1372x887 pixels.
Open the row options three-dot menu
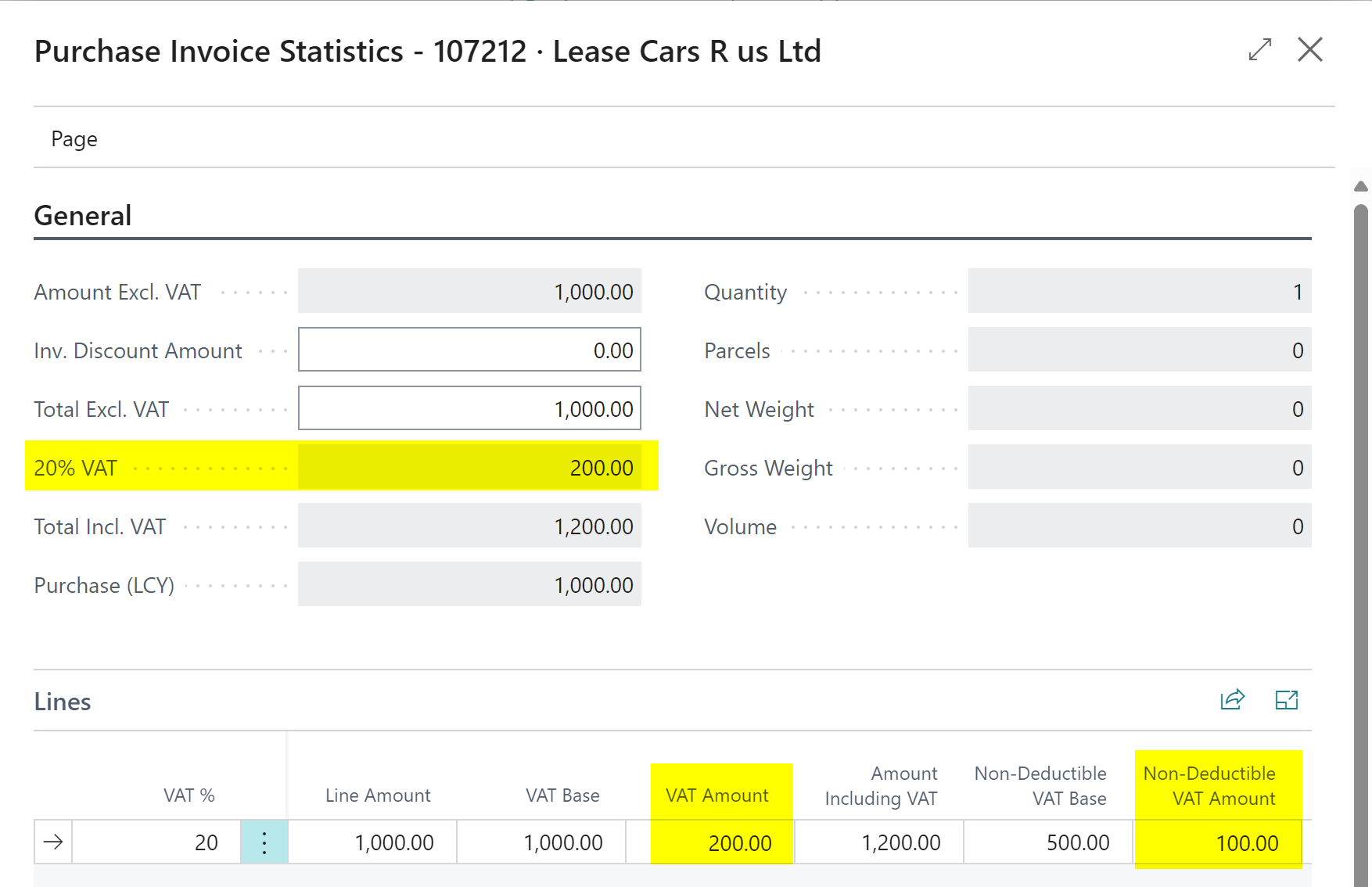click(264, 842)
